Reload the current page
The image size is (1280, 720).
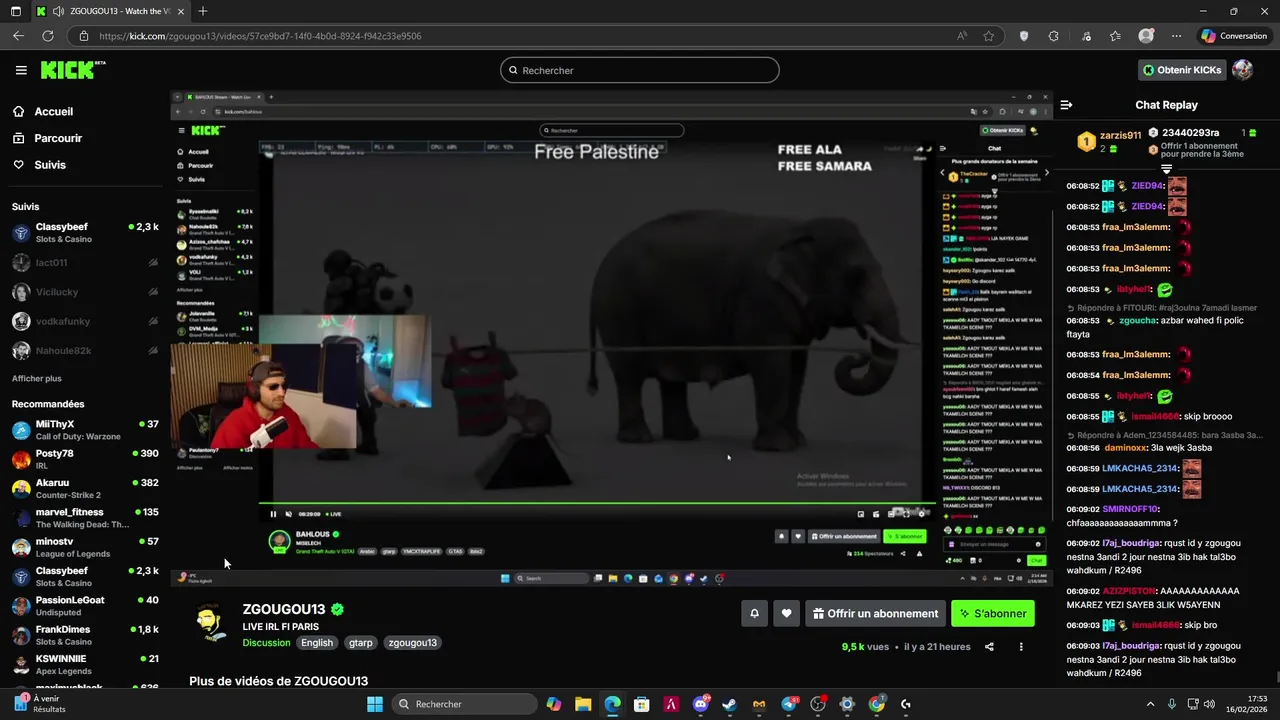[47, 36]
